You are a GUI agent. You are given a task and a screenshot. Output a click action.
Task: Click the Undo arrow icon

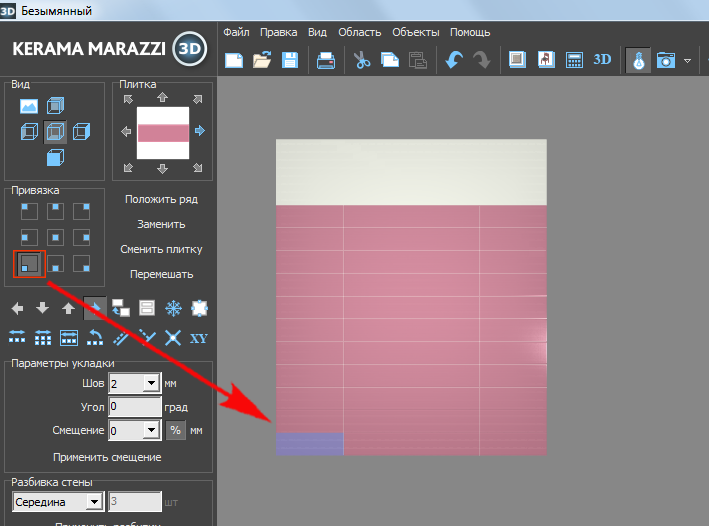point(454,60)
